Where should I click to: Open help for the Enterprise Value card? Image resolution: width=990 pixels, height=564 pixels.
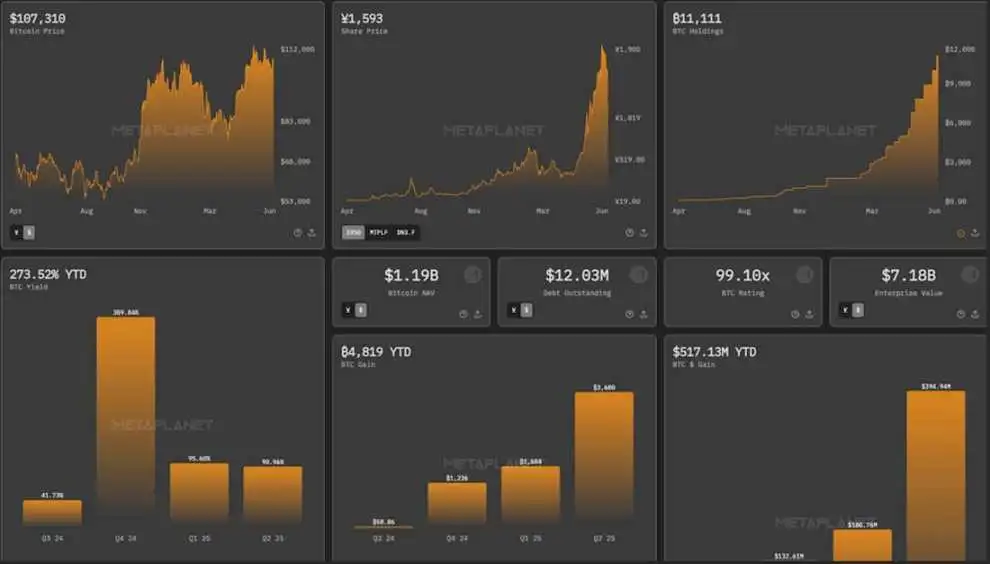click(962, 314)
